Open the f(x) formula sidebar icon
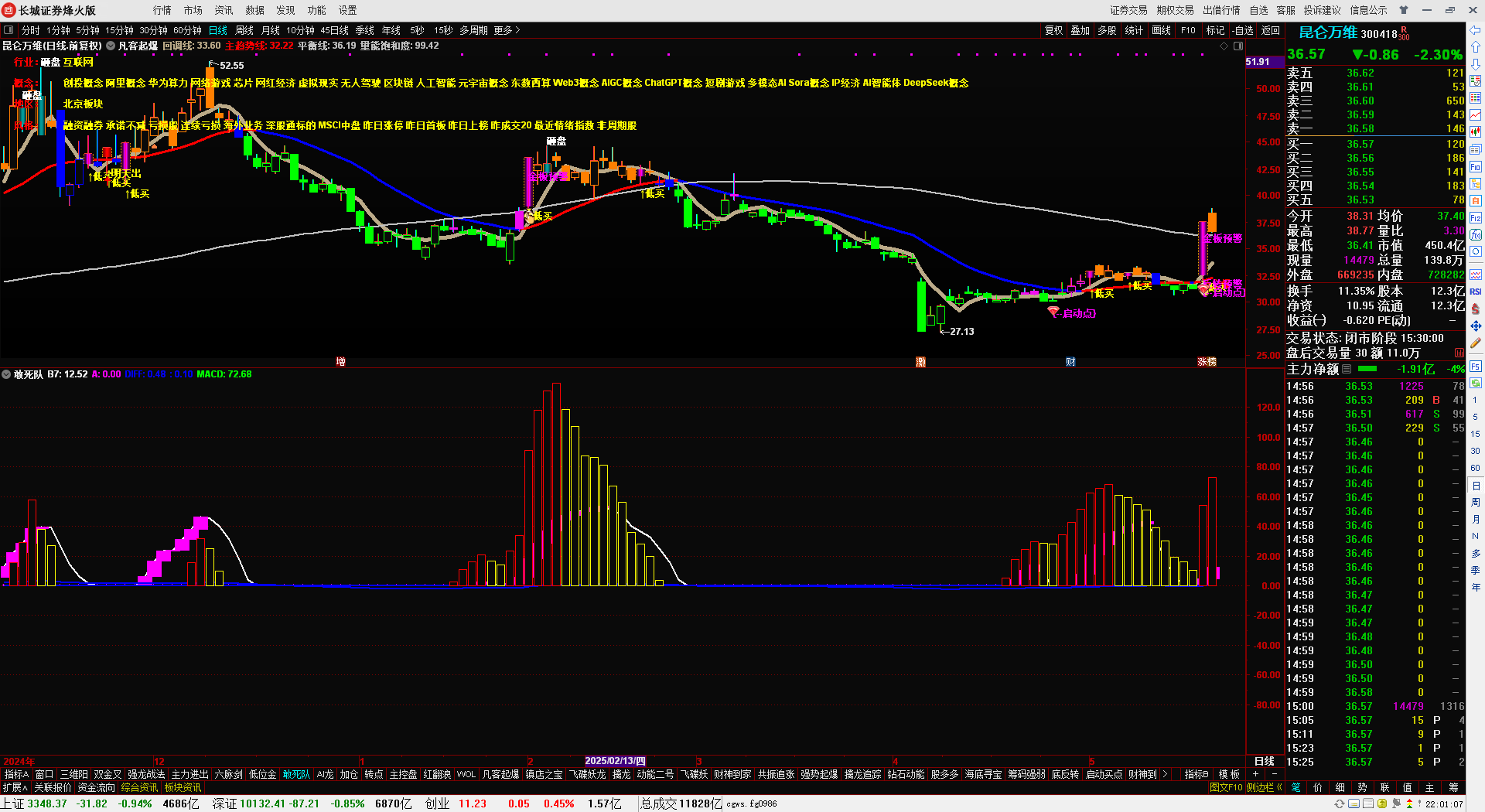1485x812 pixels. point(1476,234)
